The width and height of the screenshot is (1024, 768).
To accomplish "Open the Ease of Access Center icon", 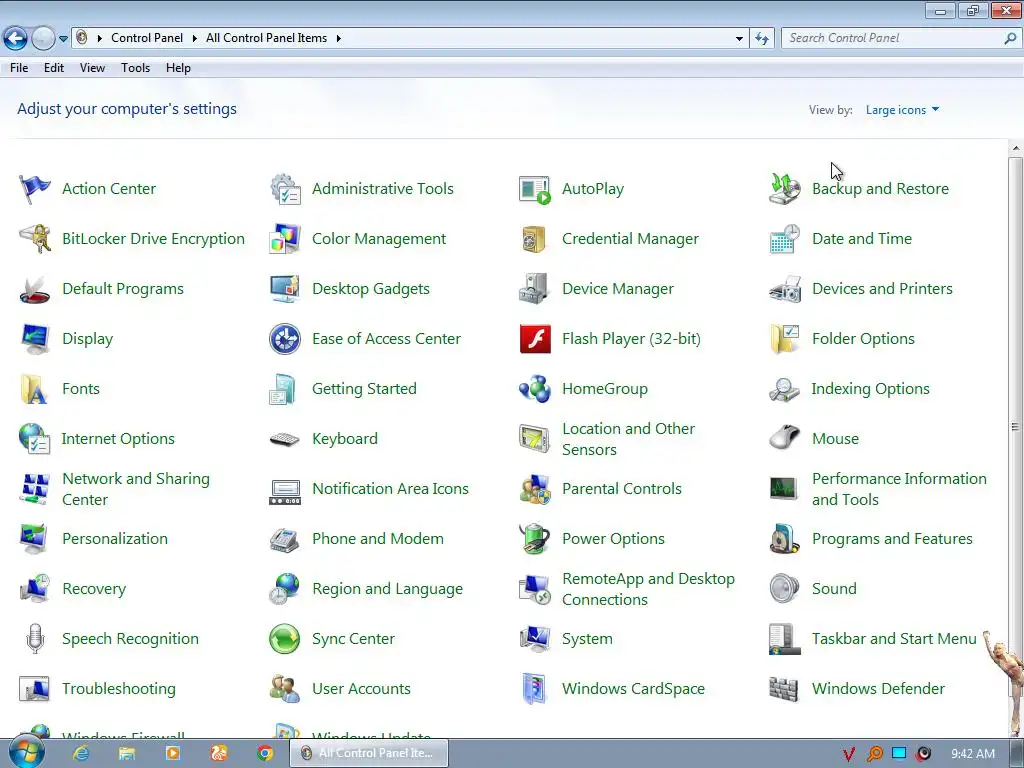I will tap(285, 339).
